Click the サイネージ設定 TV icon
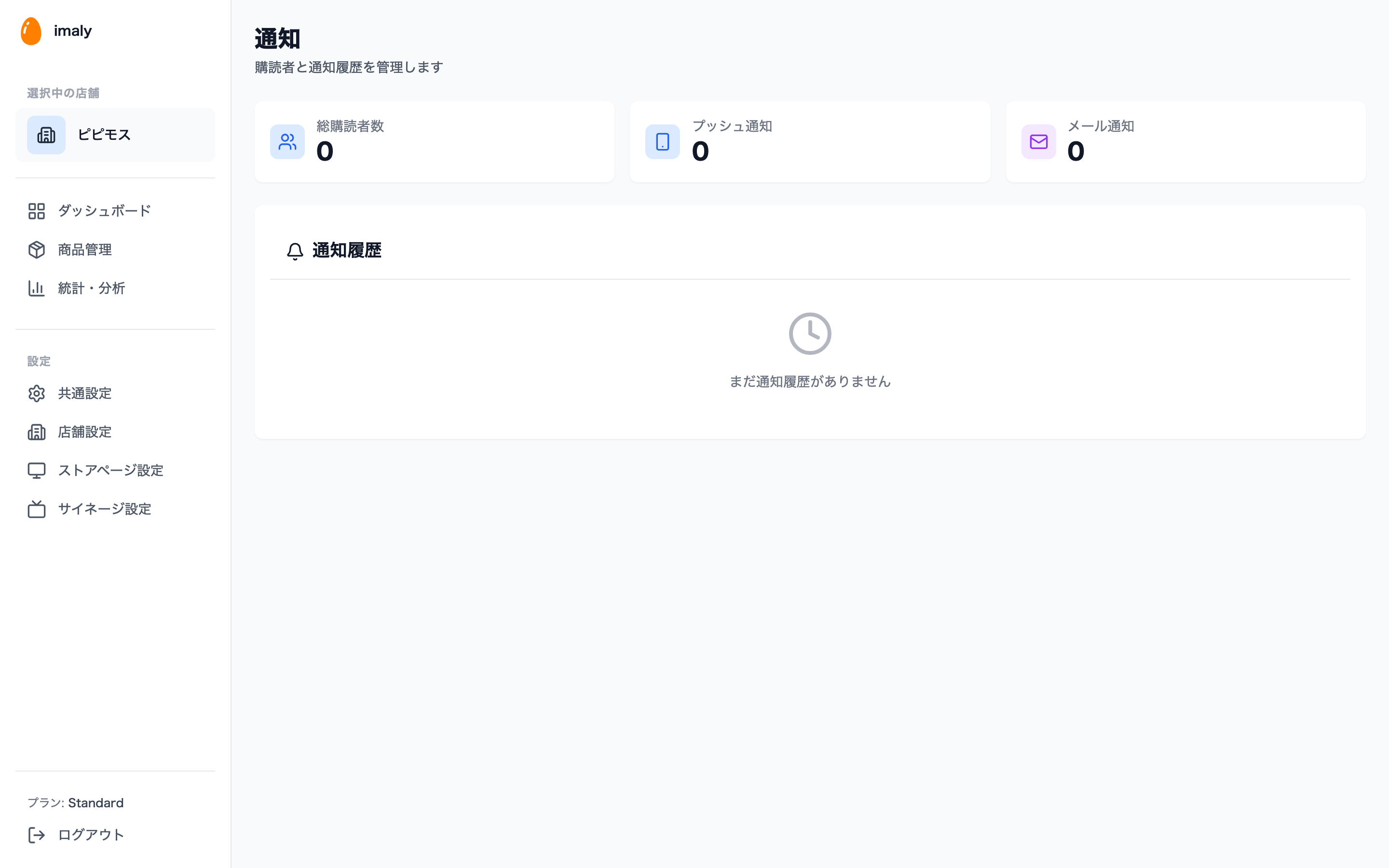 (37, 509)
